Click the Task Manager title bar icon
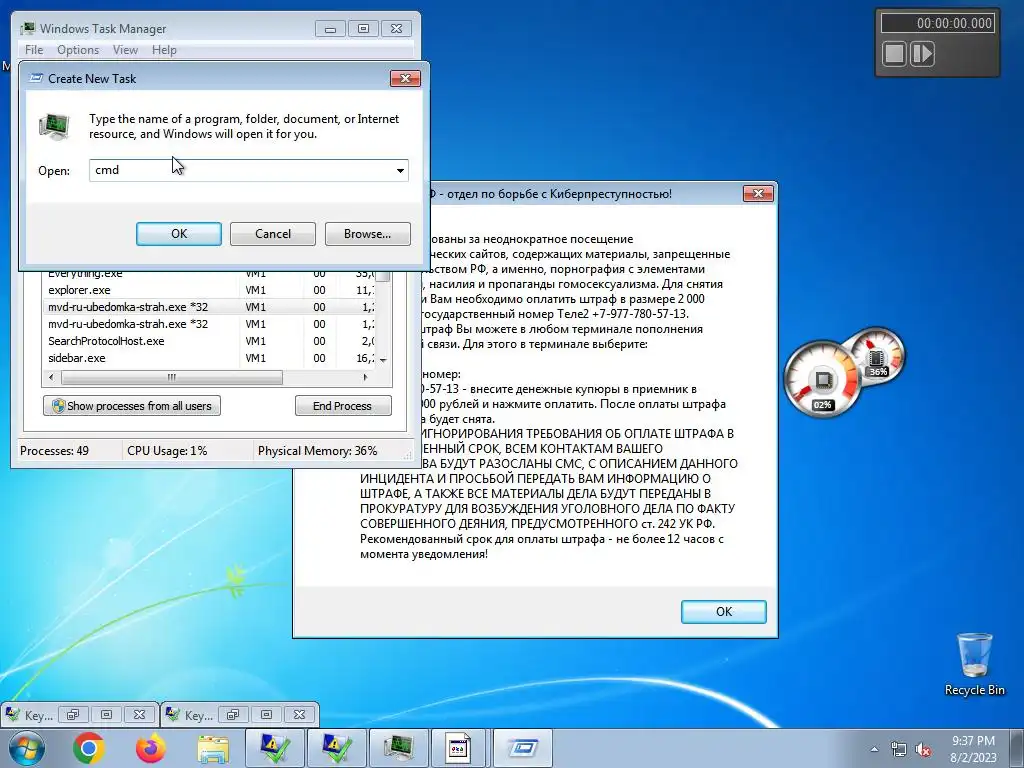This screenshot has height=768, width=1024. click(x=27, y=28)
